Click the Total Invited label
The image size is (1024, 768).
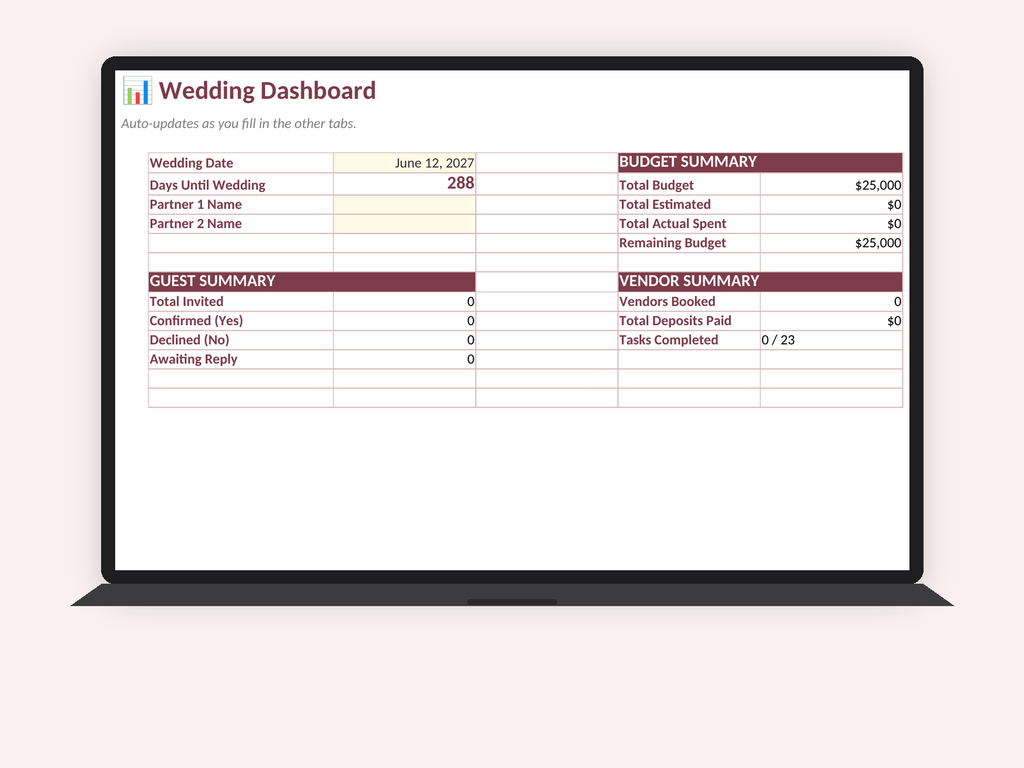click(x=240, y=301)
